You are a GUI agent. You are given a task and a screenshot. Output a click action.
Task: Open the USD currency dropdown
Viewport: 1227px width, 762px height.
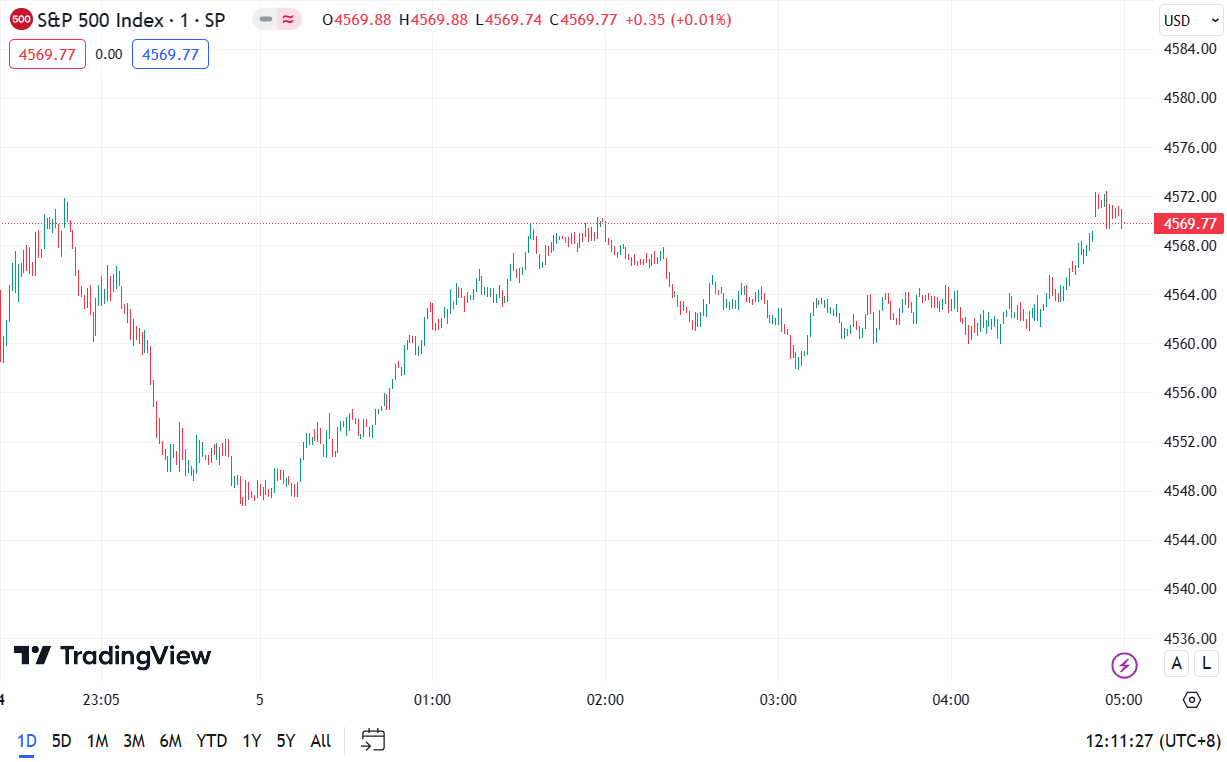[1190, 20]
